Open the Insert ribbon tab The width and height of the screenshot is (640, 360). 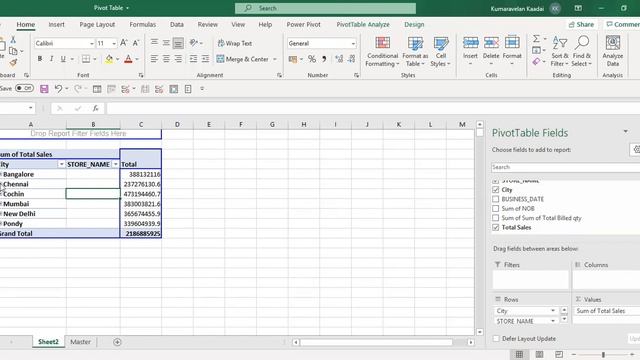[x=56, y=24]
